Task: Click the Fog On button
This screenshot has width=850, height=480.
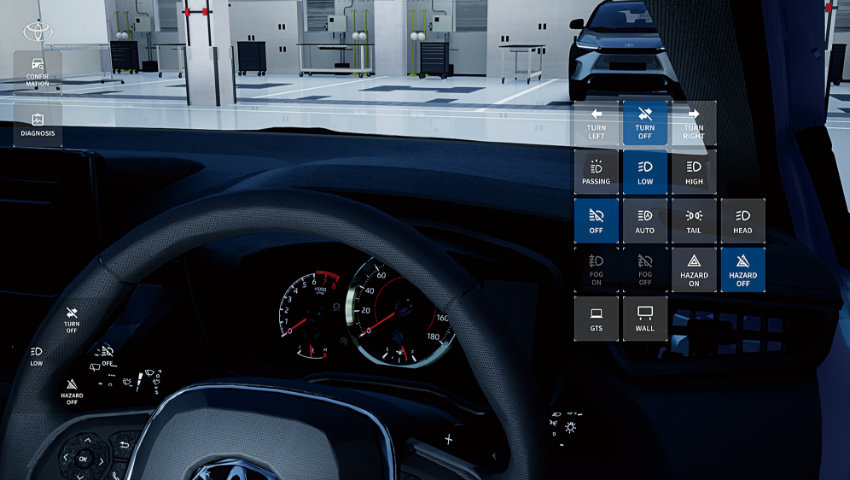Action: tap(596, 270)
